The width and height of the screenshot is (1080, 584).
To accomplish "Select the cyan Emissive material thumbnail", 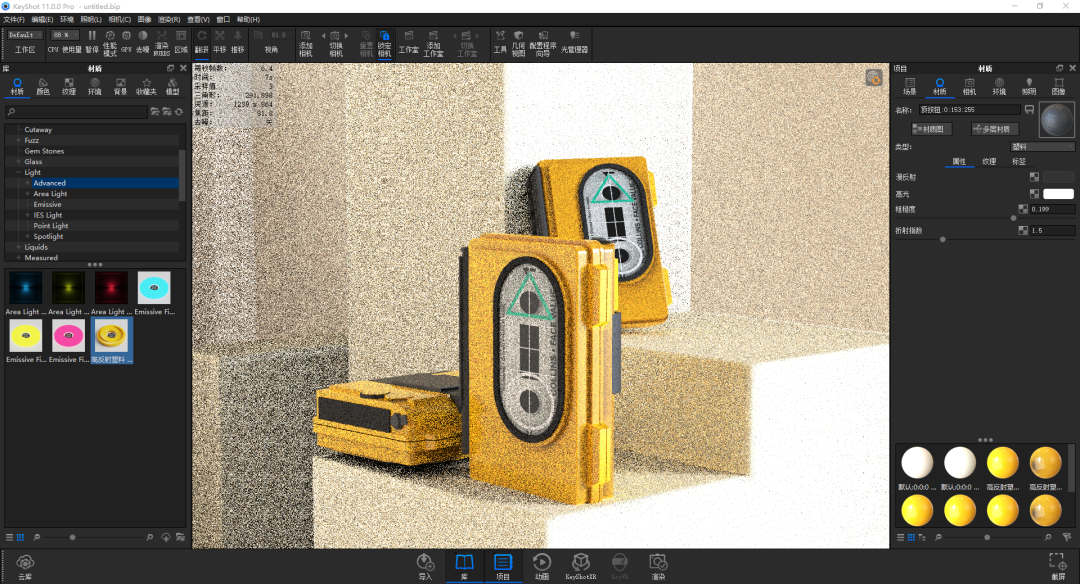I will point(154,290).
